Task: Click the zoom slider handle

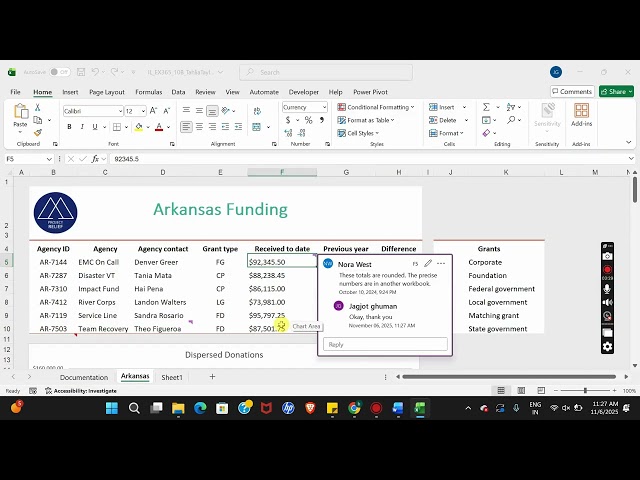Action: pyautogui.click(x=585, y=391)
